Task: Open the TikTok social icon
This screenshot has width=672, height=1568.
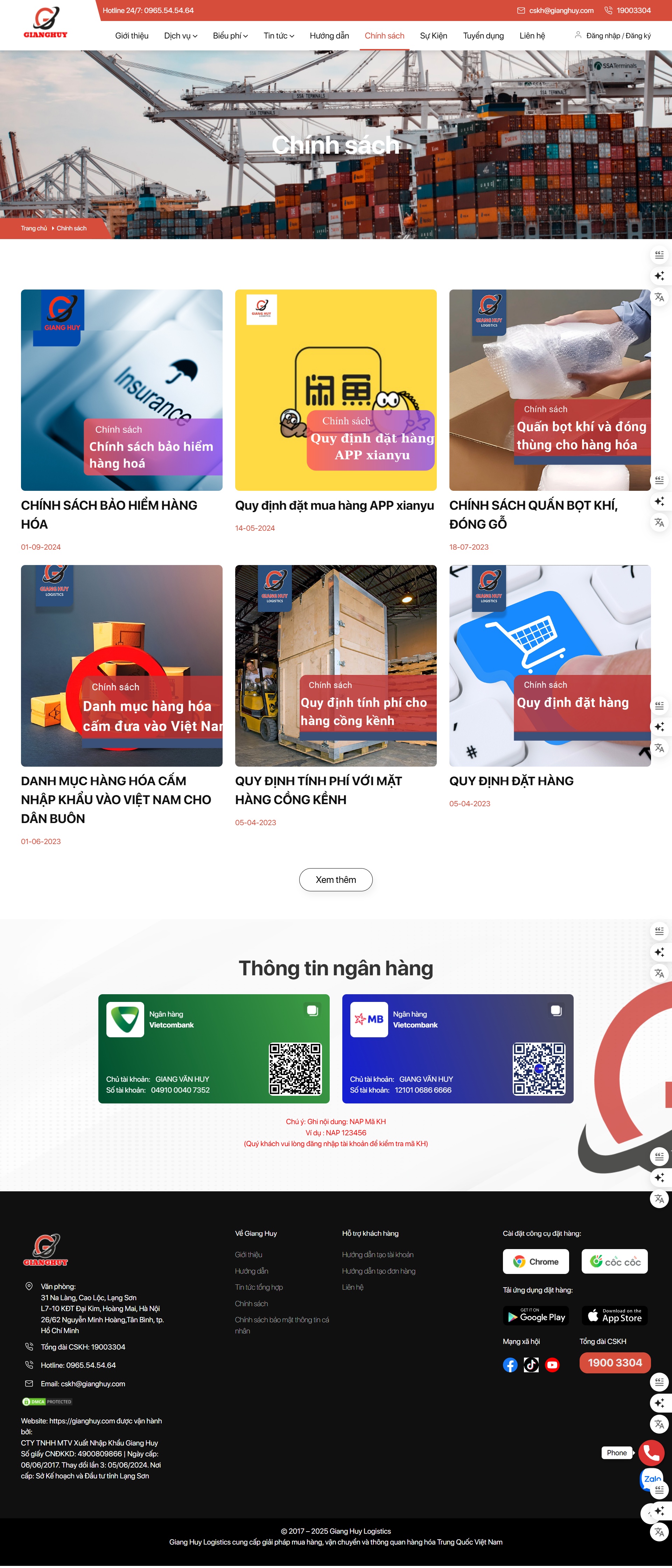Action: point(531,1365)
